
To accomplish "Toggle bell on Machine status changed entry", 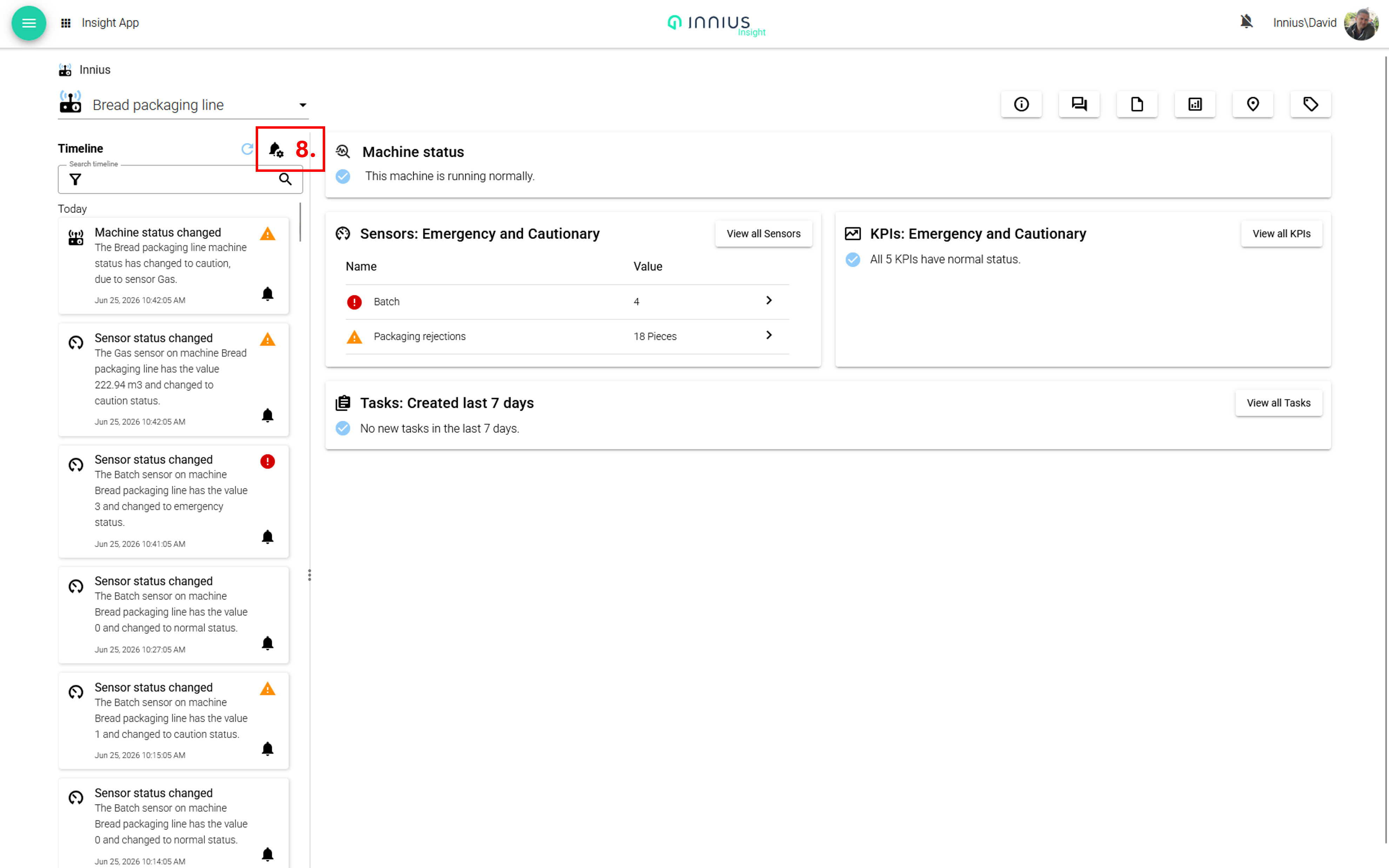I will [x=268, y=294].
